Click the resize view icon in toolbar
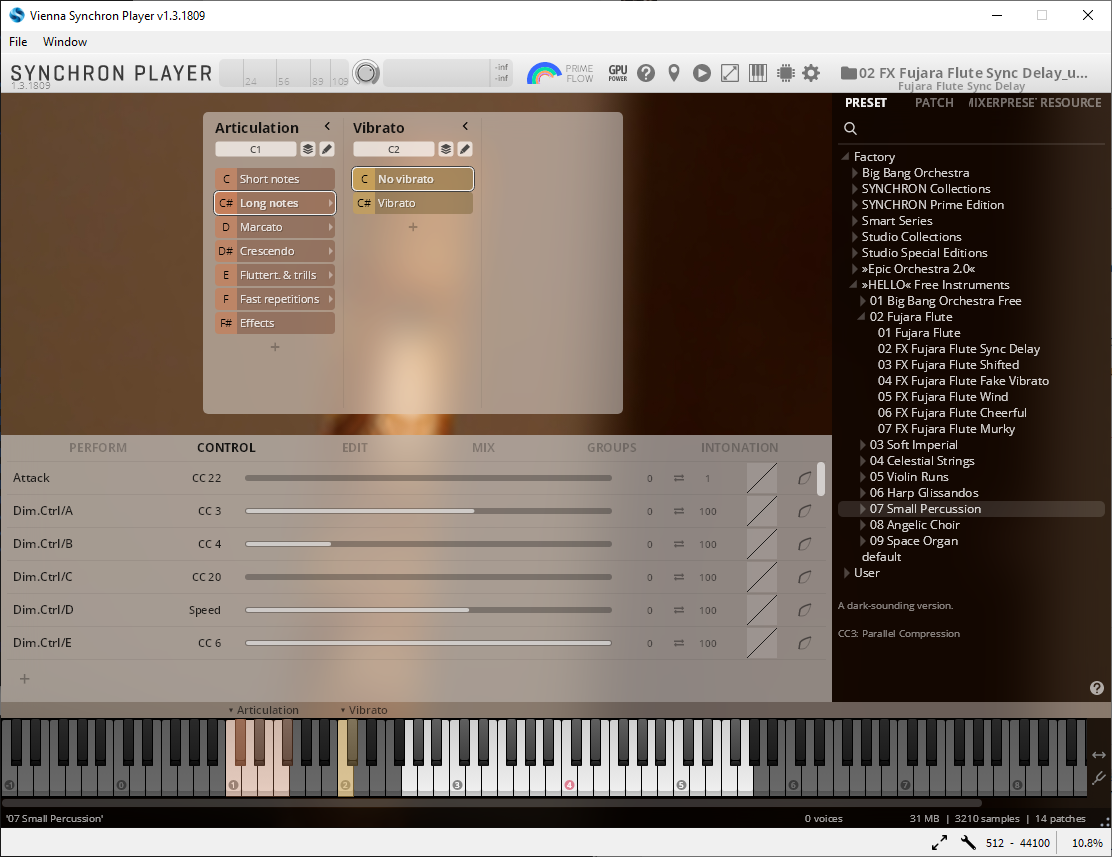1112x857 pixels. [x=730, y=72]
